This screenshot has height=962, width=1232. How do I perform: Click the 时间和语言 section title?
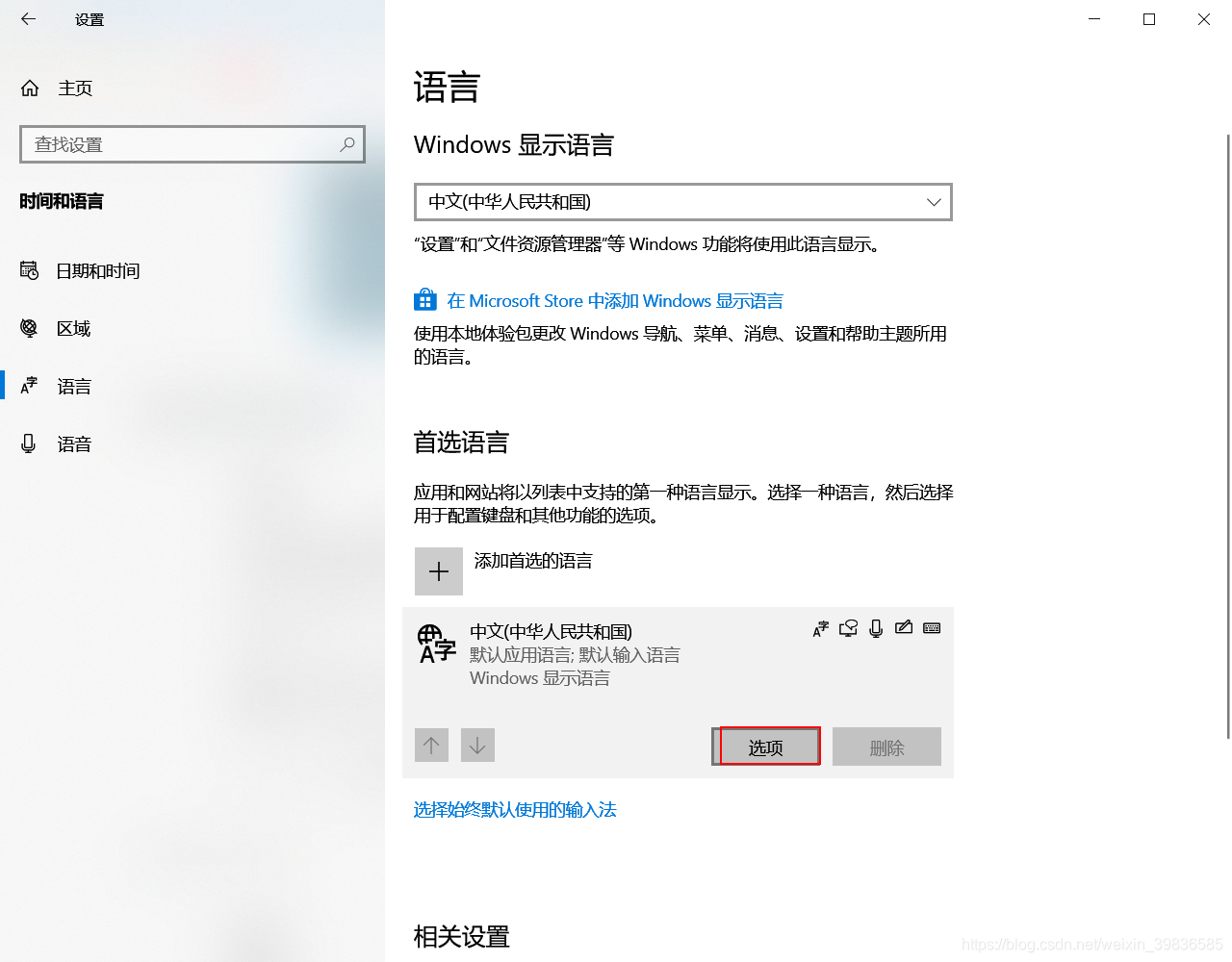(62, 201)
